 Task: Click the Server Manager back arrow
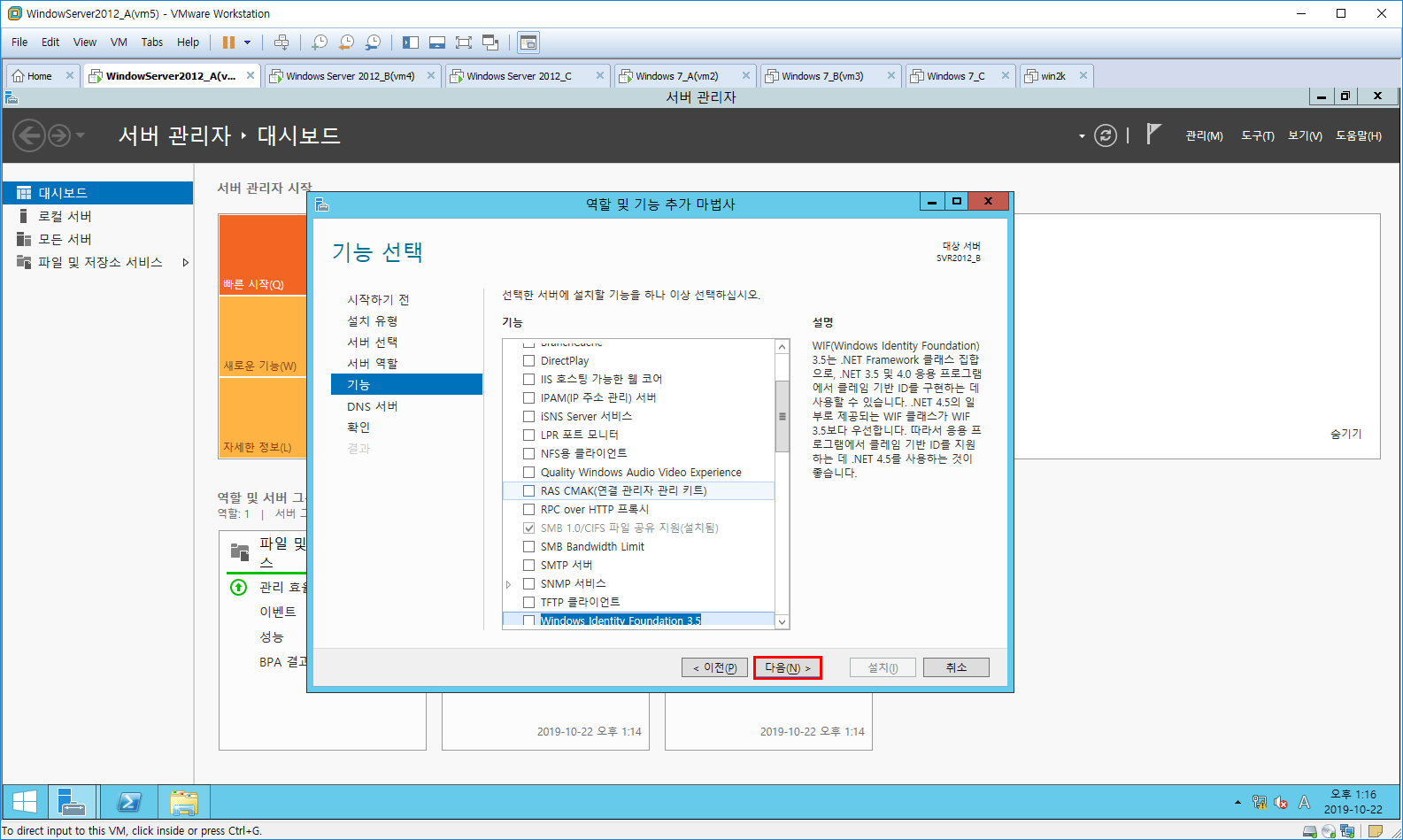click(x=29, y=135)
